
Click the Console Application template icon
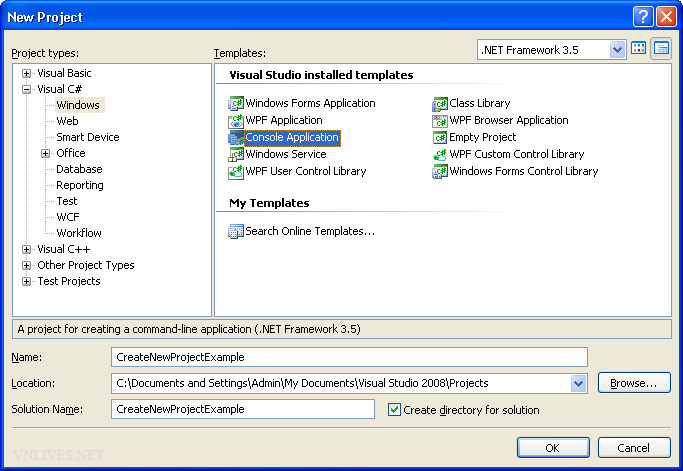tap(236, 137)
